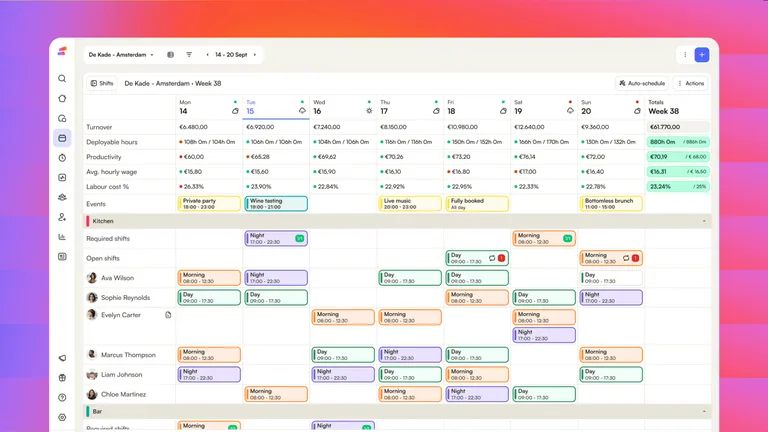The image size is (768, 432).
Task: Select the Fri 18 day header
Action: (477, 107)
